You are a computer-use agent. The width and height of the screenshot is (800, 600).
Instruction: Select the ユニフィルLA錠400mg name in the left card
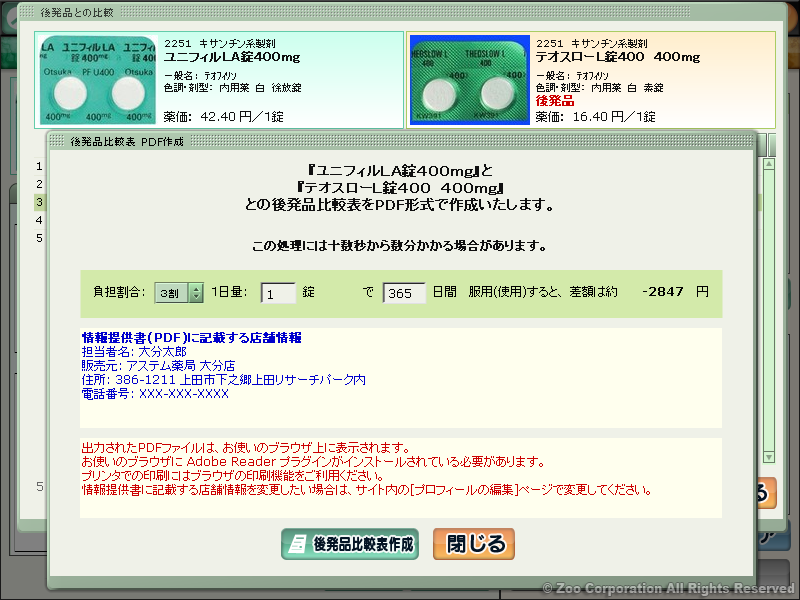(x=232, y=57)
